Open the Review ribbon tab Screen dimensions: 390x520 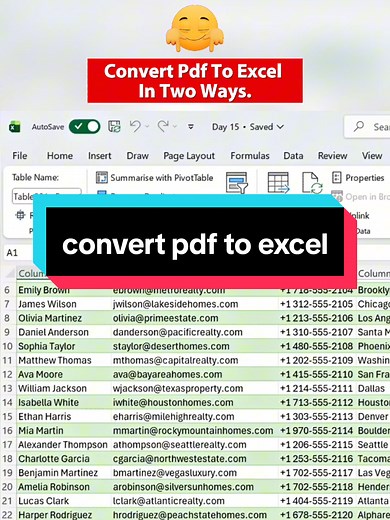click(332, 156)
